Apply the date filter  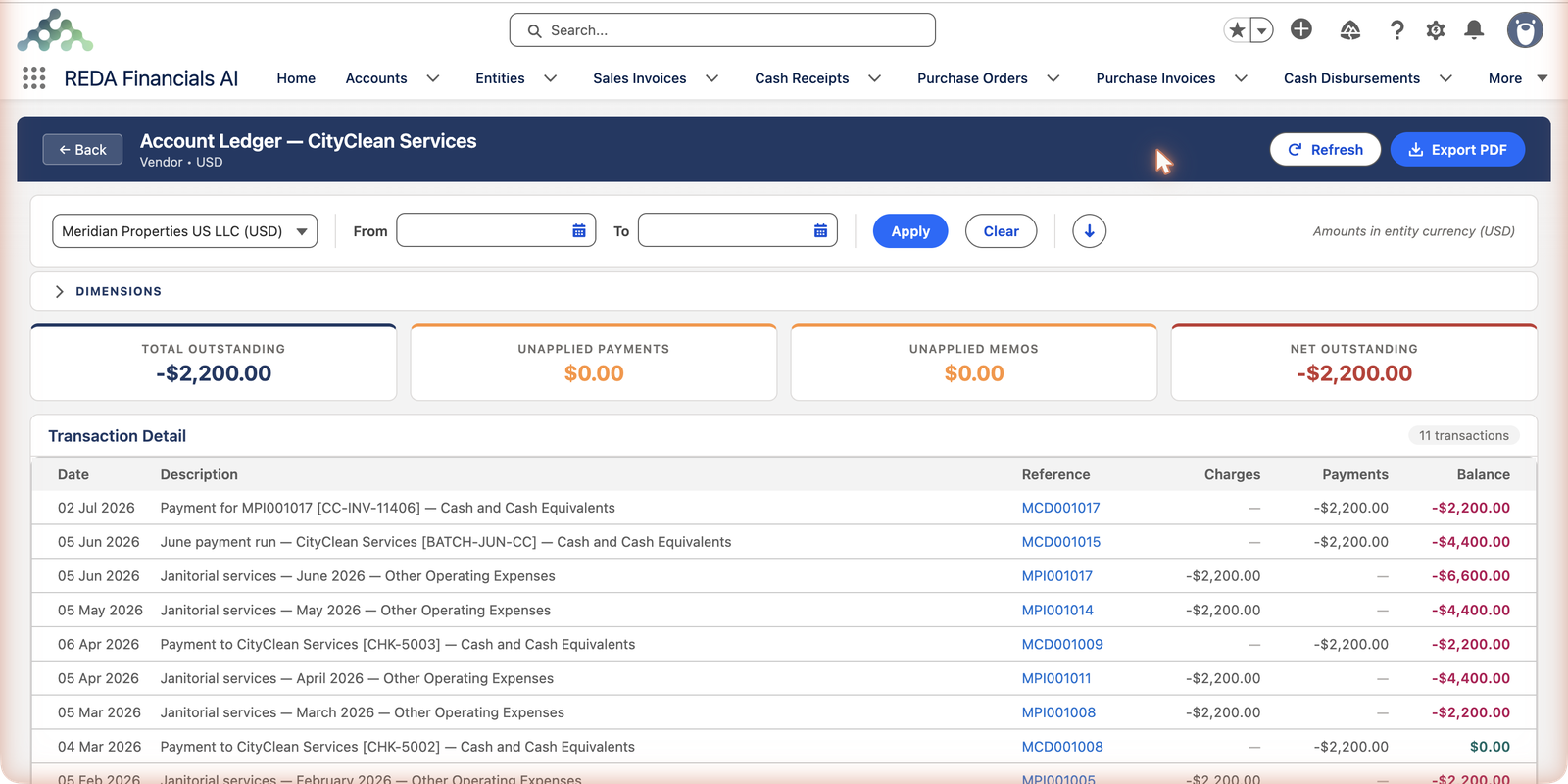point(910,231)
